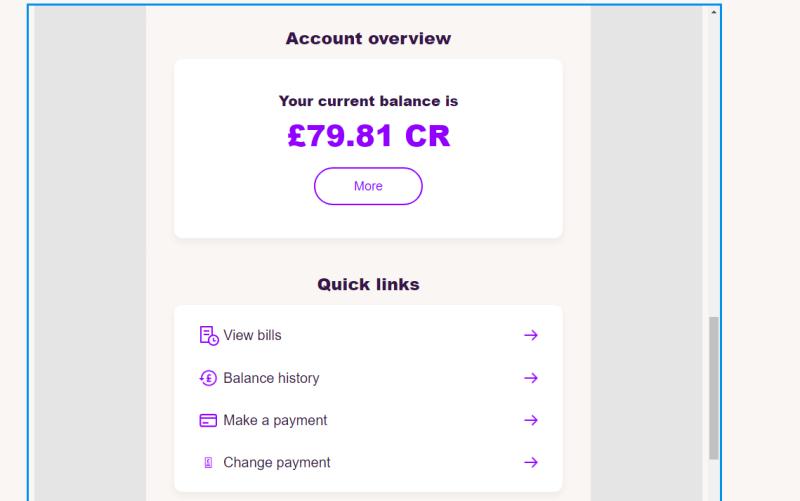The width and height of the screenshot is (800, 501).
Task: Click the 'Your current balance is' text
Action: point(368,101)
